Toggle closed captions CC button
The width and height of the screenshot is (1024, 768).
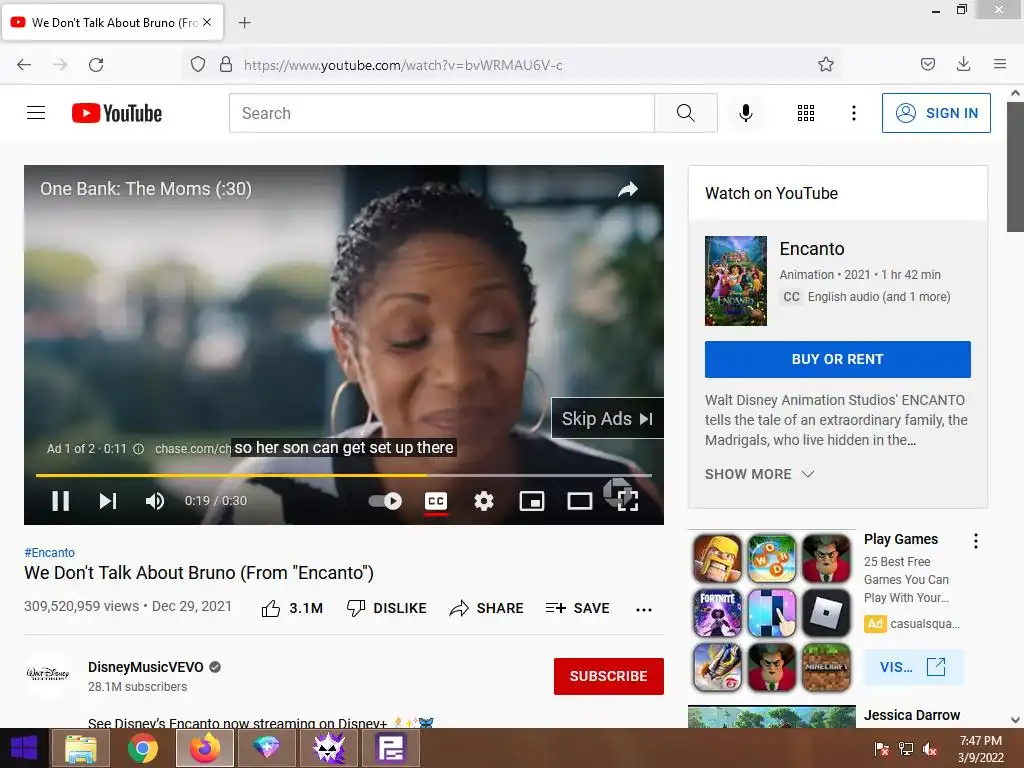tap(436, 501)
